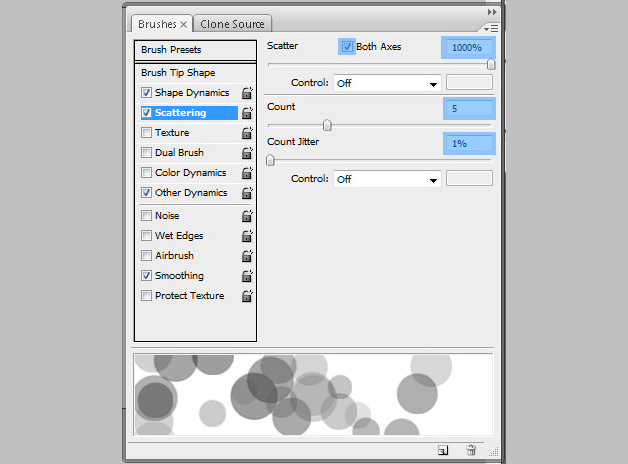Image resolution: width=628 pixels, height=464 pixels.
Task: Open the Scatter Control dropdown
Action: coord(387,83)
